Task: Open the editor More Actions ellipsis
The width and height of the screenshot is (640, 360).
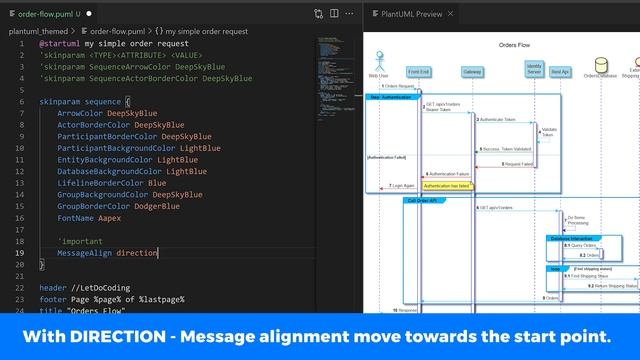Action: (349, 13)
